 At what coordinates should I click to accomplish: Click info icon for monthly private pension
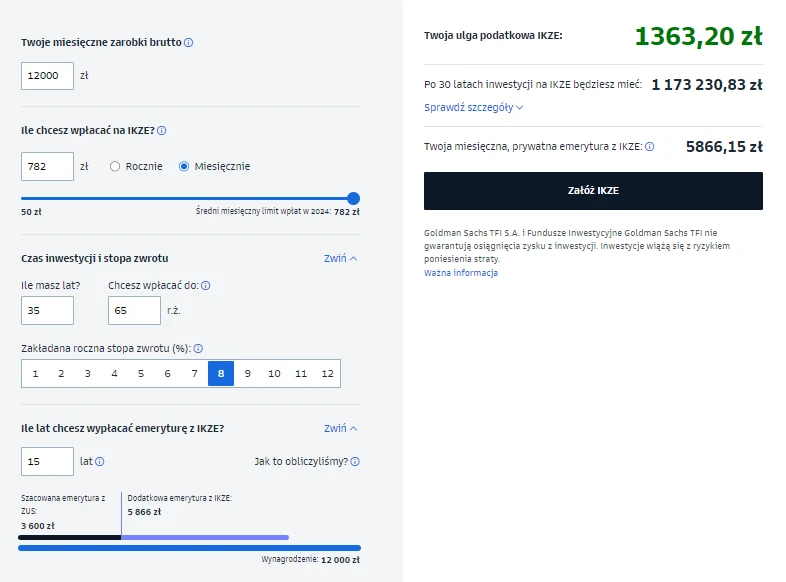pyautogui.click(x=650, y=146)
